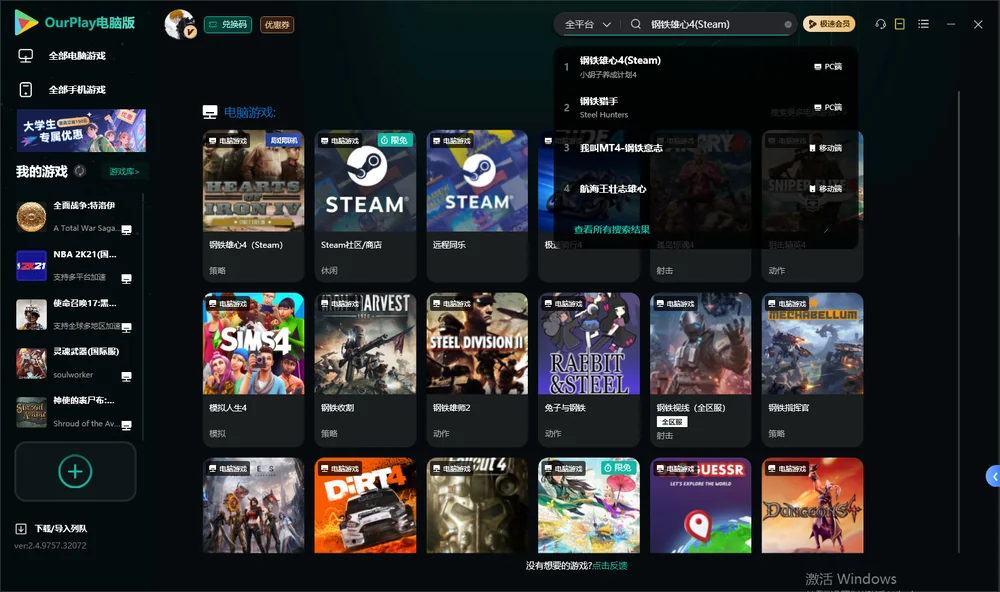Click the 优惠券 coupon button

tap(277, 24)
